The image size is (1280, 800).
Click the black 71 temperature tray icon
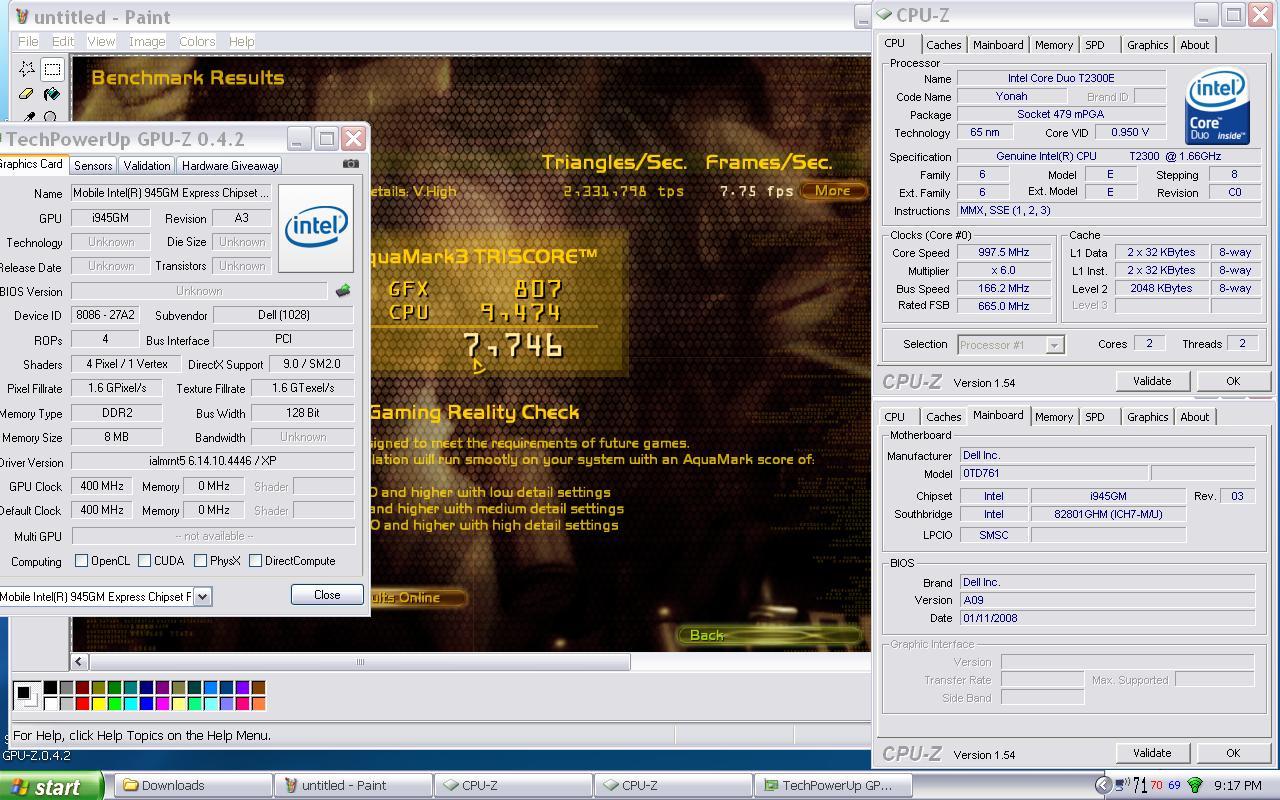1140,786
